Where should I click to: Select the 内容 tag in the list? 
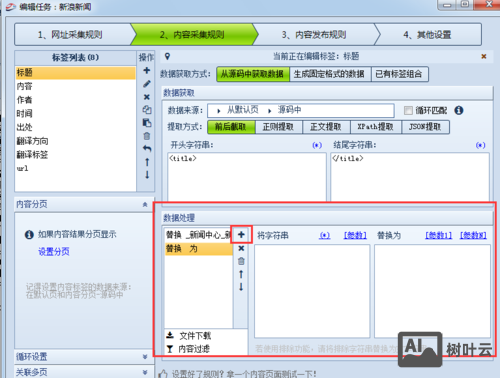[75, 86]
